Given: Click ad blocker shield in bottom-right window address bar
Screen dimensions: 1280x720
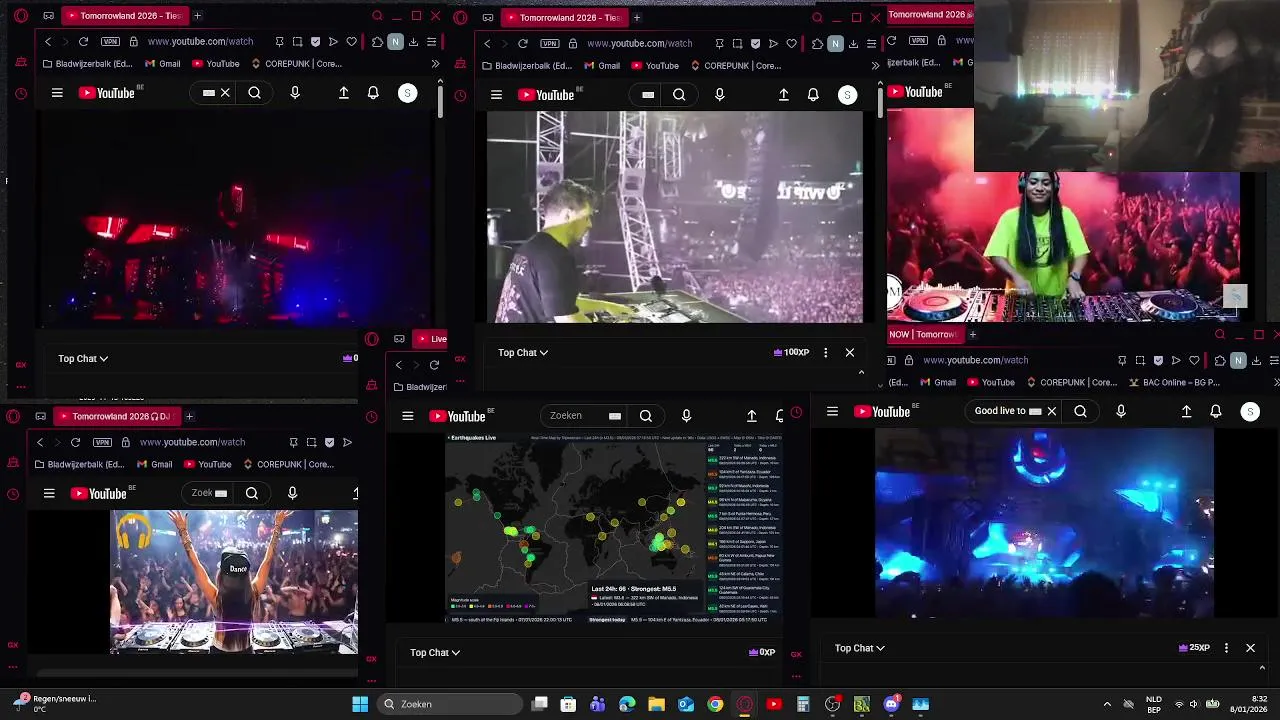Looking at the screenshot, I should 1158,360.
